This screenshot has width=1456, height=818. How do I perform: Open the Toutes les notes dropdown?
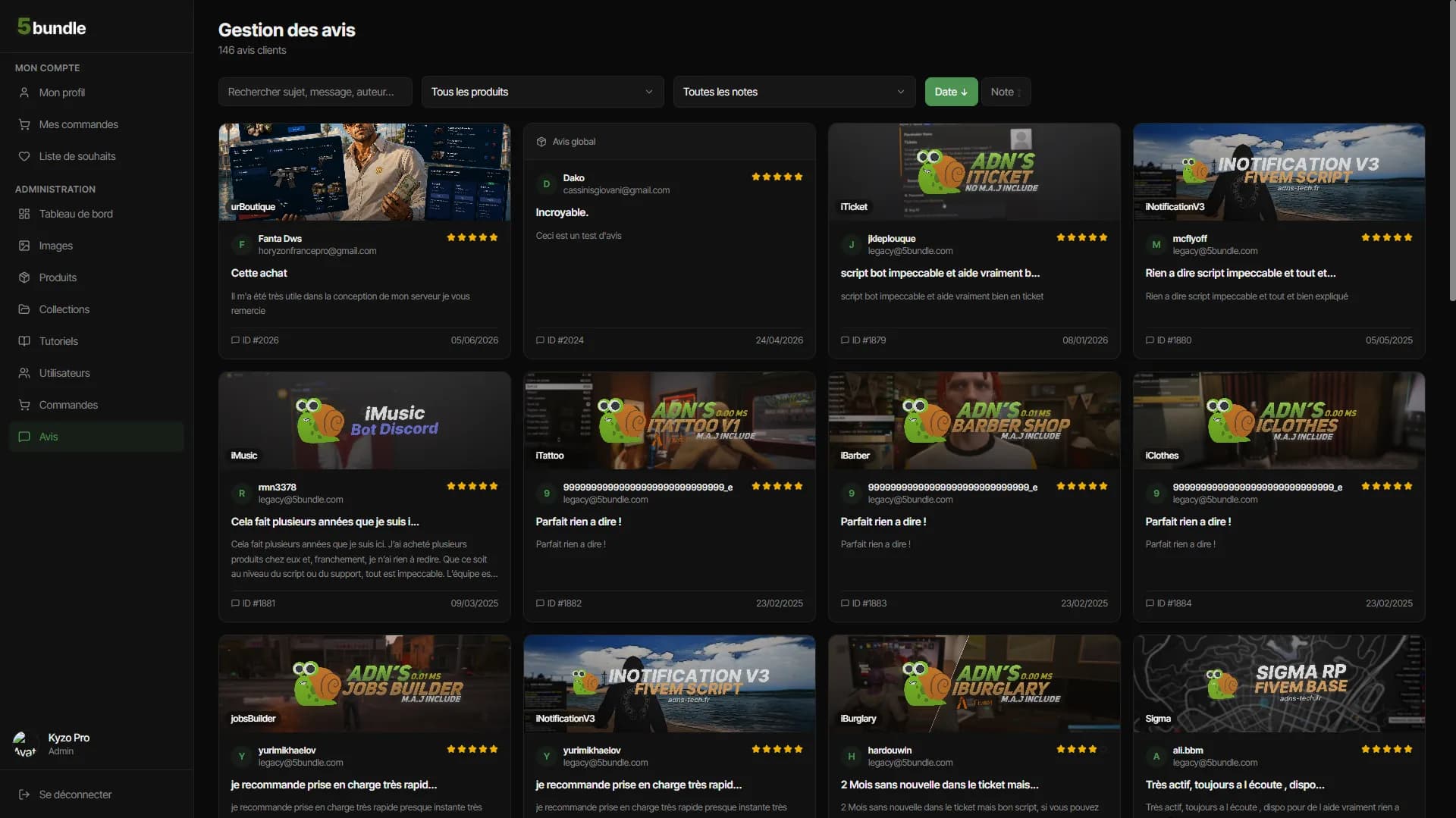(x=794, y=92)
